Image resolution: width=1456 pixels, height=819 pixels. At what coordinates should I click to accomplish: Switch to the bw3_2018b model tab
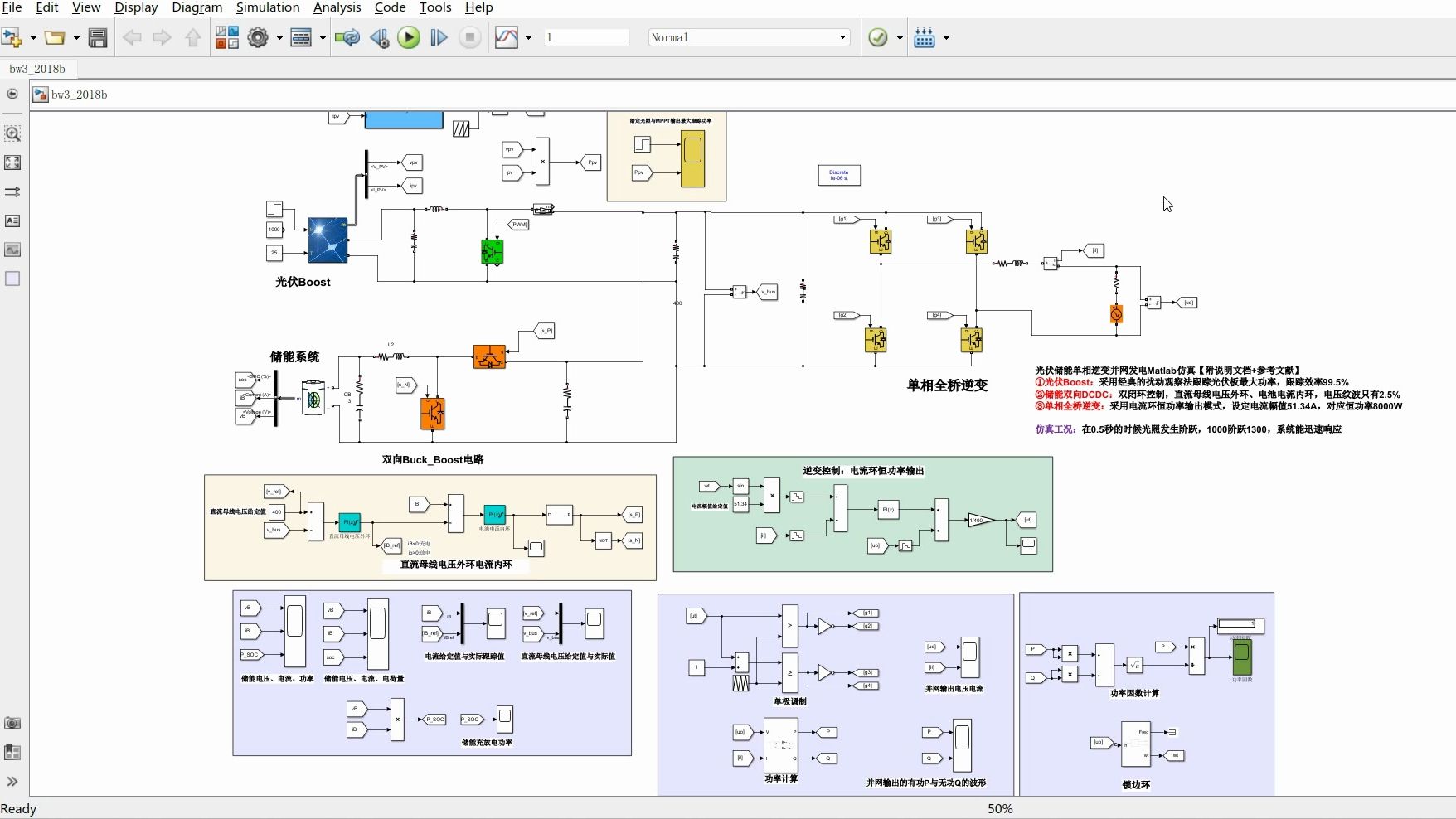point(37,69)
